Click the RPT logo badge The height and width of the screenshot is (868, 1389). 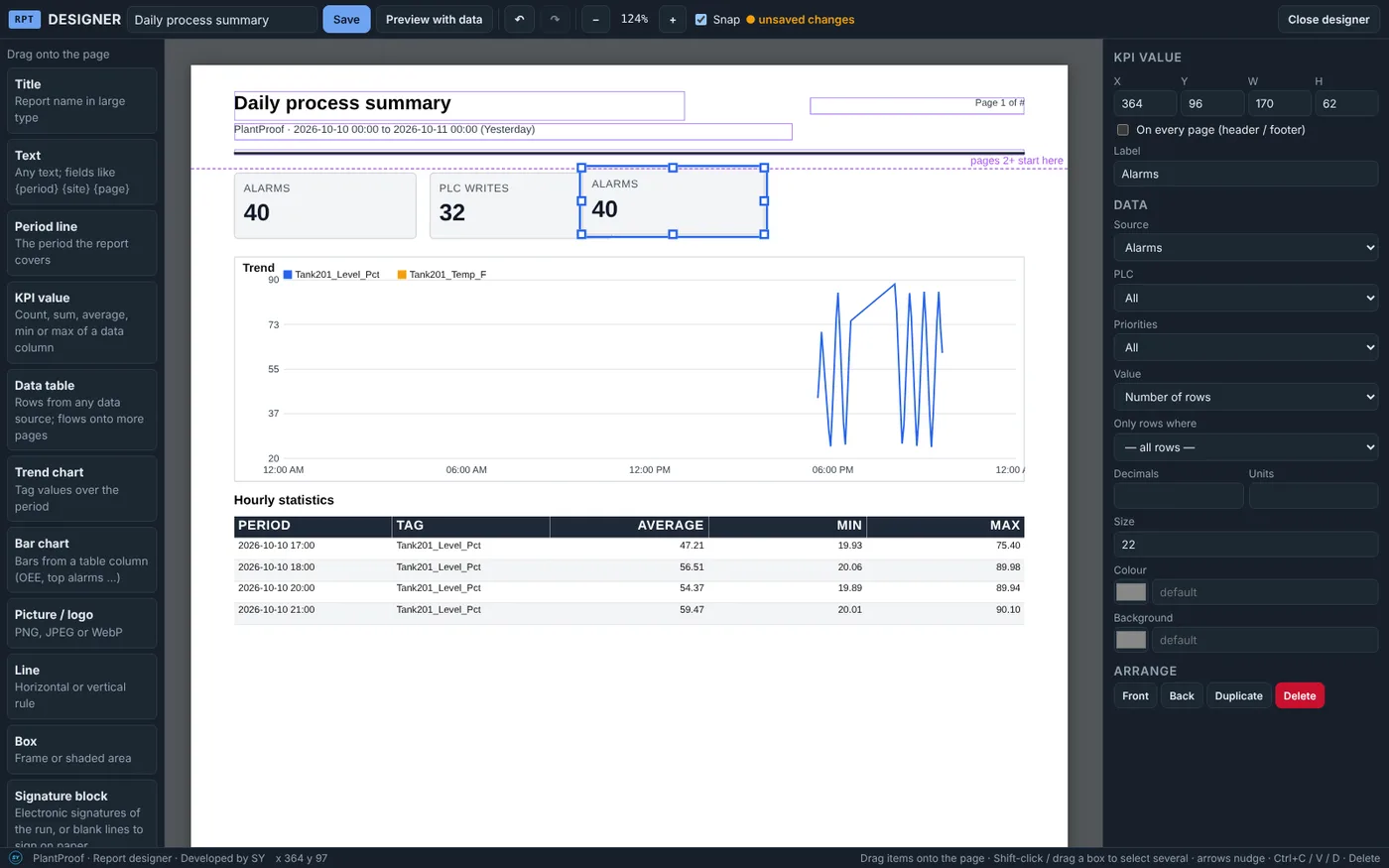pyautogui.click(x=25, y=19)
